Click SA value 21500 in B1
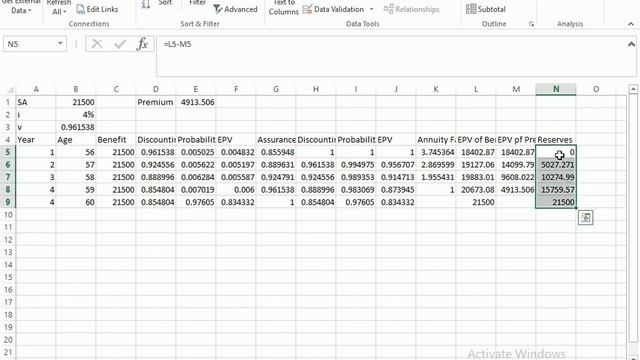Screen dimensions: 640x360 coord(76,102)
